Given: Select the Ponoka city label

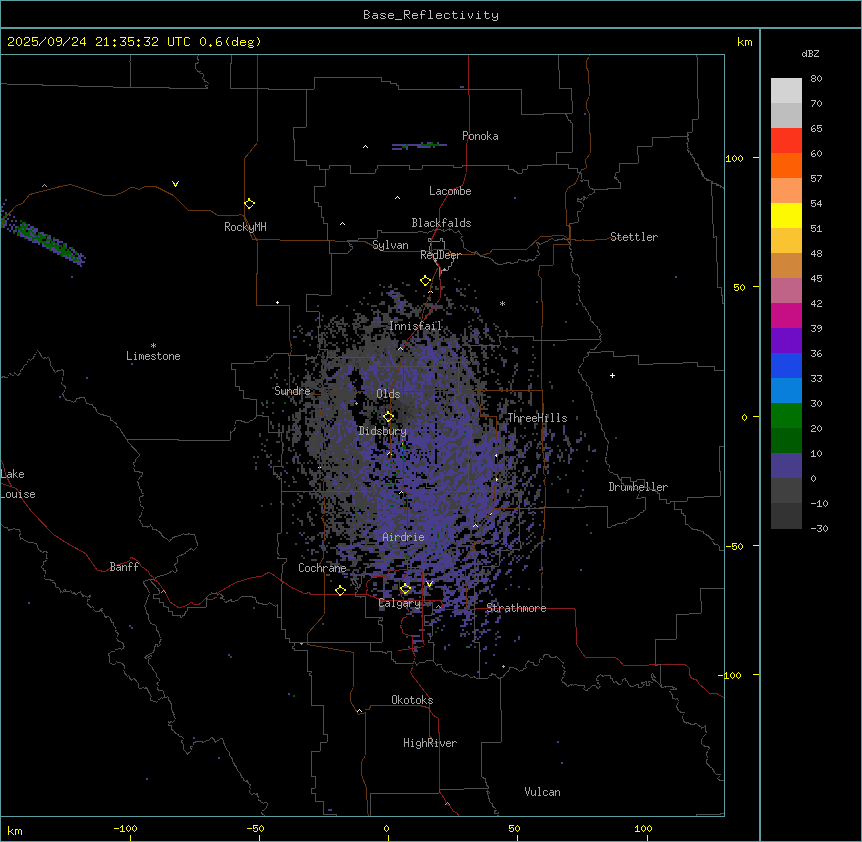Looking at the screenshot, I should tap(480, 136).
